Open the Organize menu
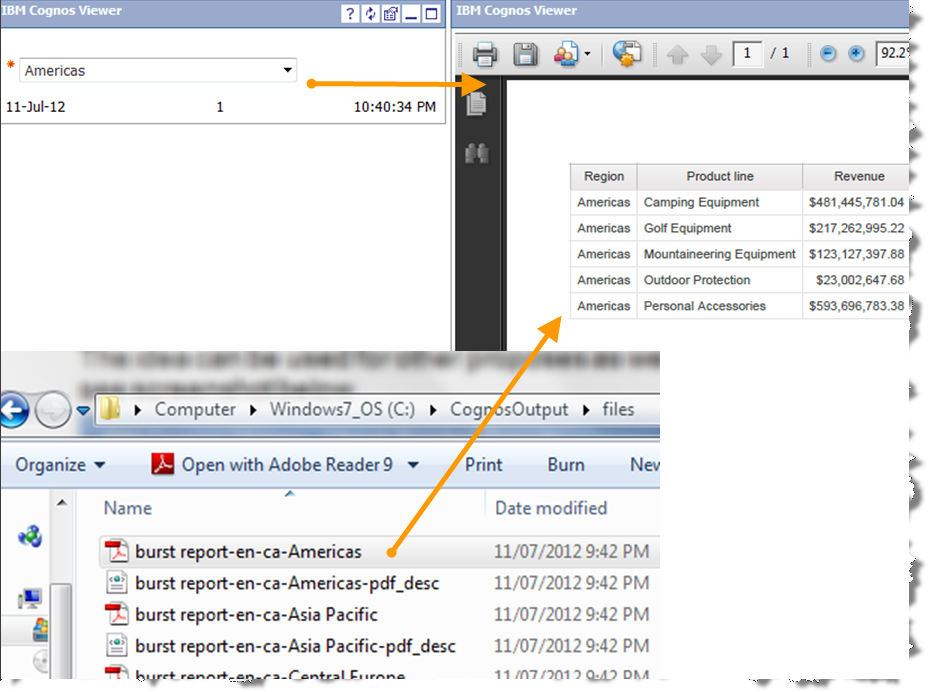Viewport: 928px width, 692px height. 60,465
